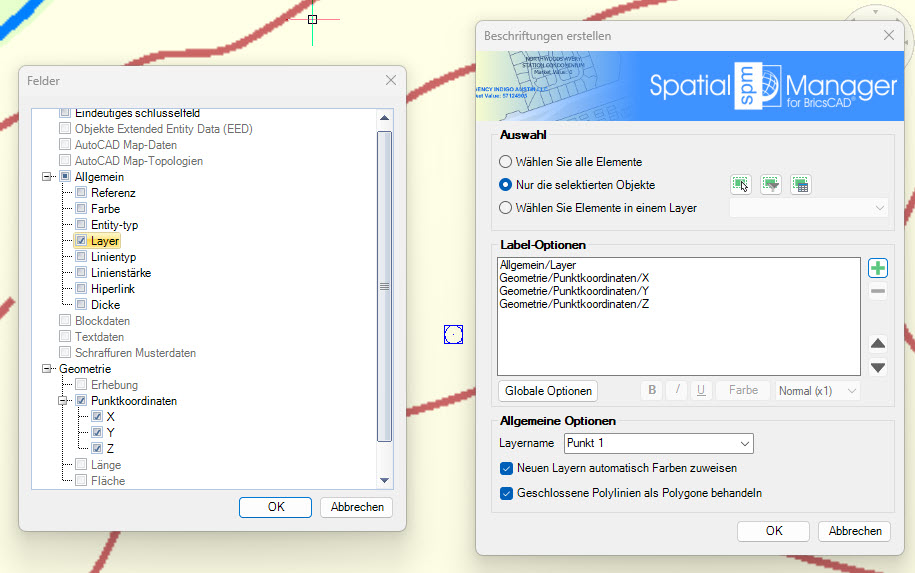
Task: Add a new label field with green plus
Action: (877, 268)
